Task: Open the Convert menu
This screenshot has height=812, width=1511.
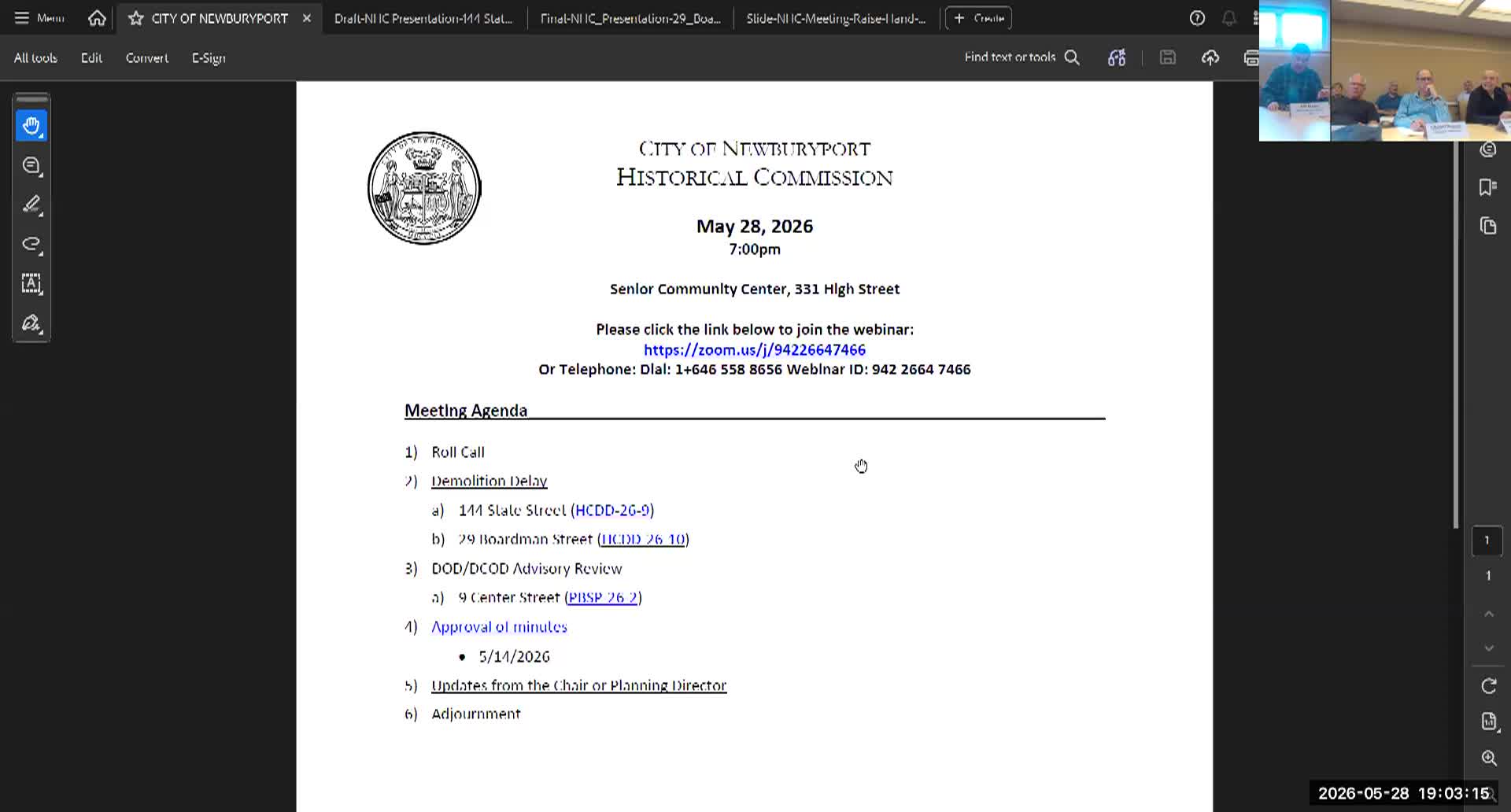Action: 147,57
